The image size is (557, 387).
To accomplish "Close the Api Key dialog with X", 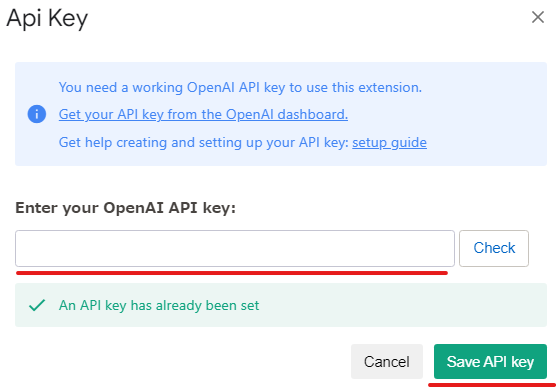I will [537, 17].
